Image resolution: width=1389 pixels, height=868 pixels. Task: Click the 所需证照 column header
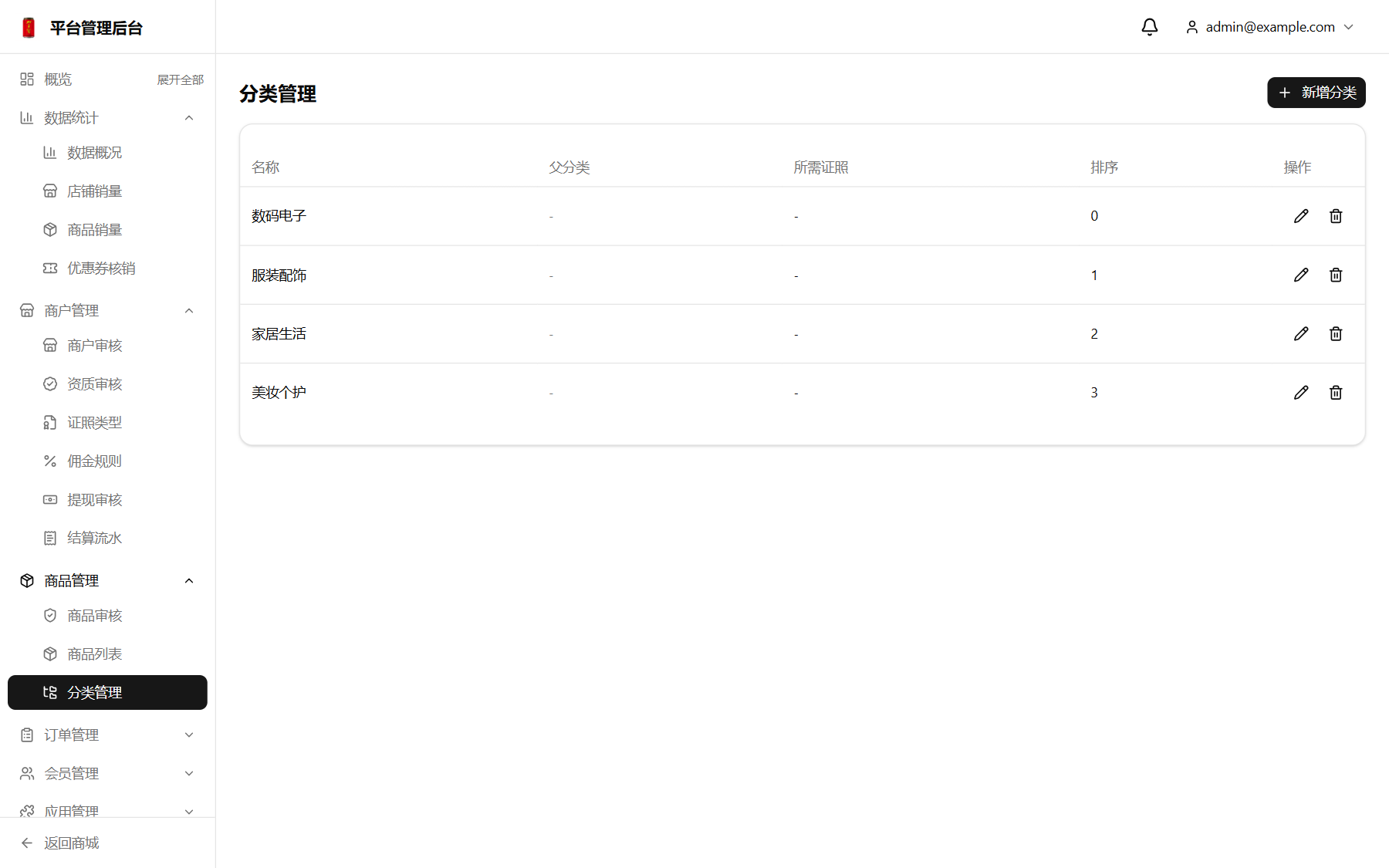[x=821, y=167]
